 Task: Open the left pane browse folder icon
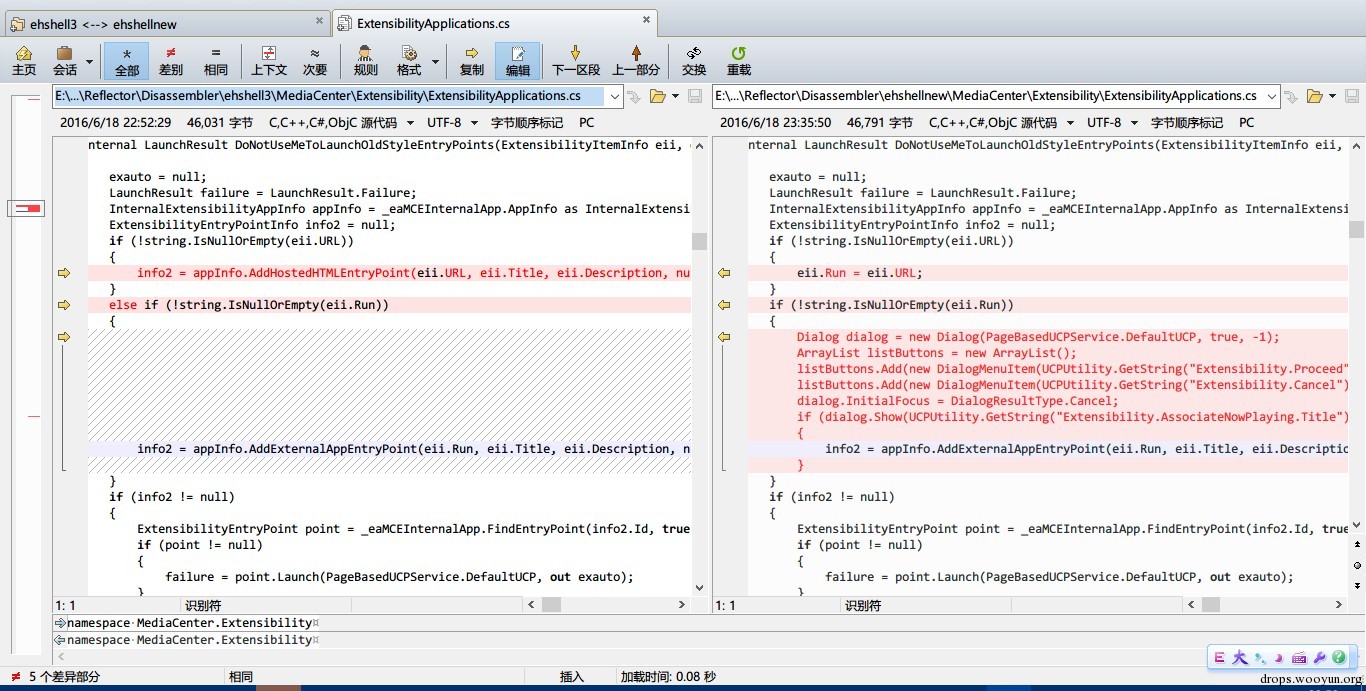657,96
